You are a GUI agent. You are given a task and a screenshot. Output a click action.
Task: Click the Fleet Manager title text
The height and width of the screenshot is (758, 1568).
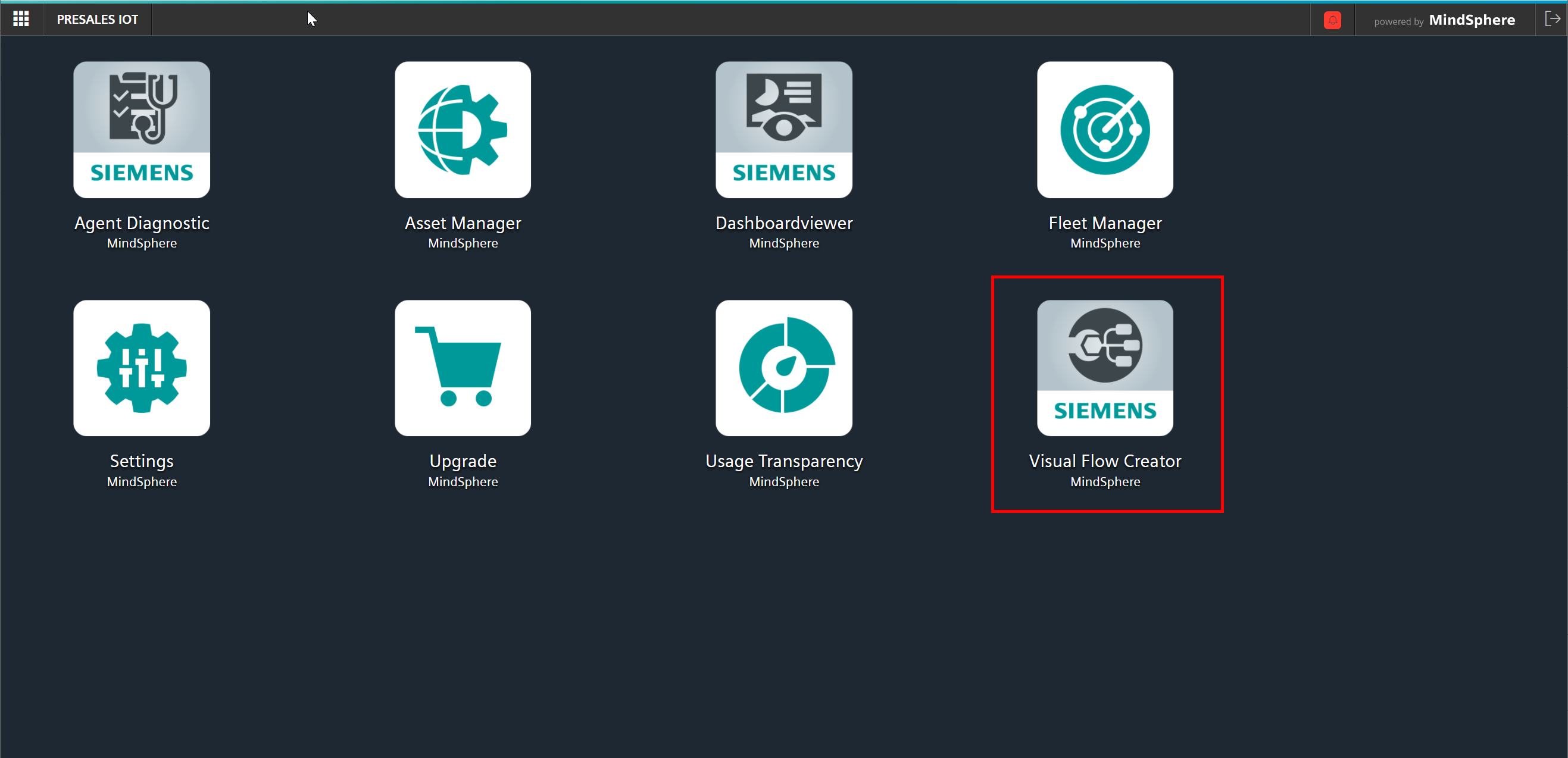click(1105, 223)
